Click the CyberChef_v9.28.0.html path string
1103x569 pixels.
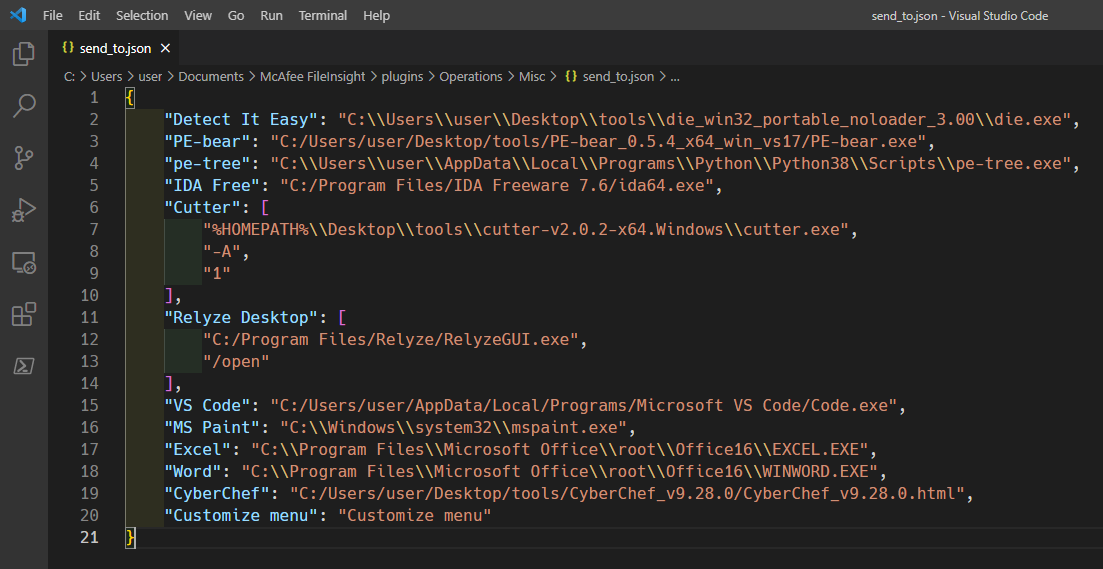[627, 493]
